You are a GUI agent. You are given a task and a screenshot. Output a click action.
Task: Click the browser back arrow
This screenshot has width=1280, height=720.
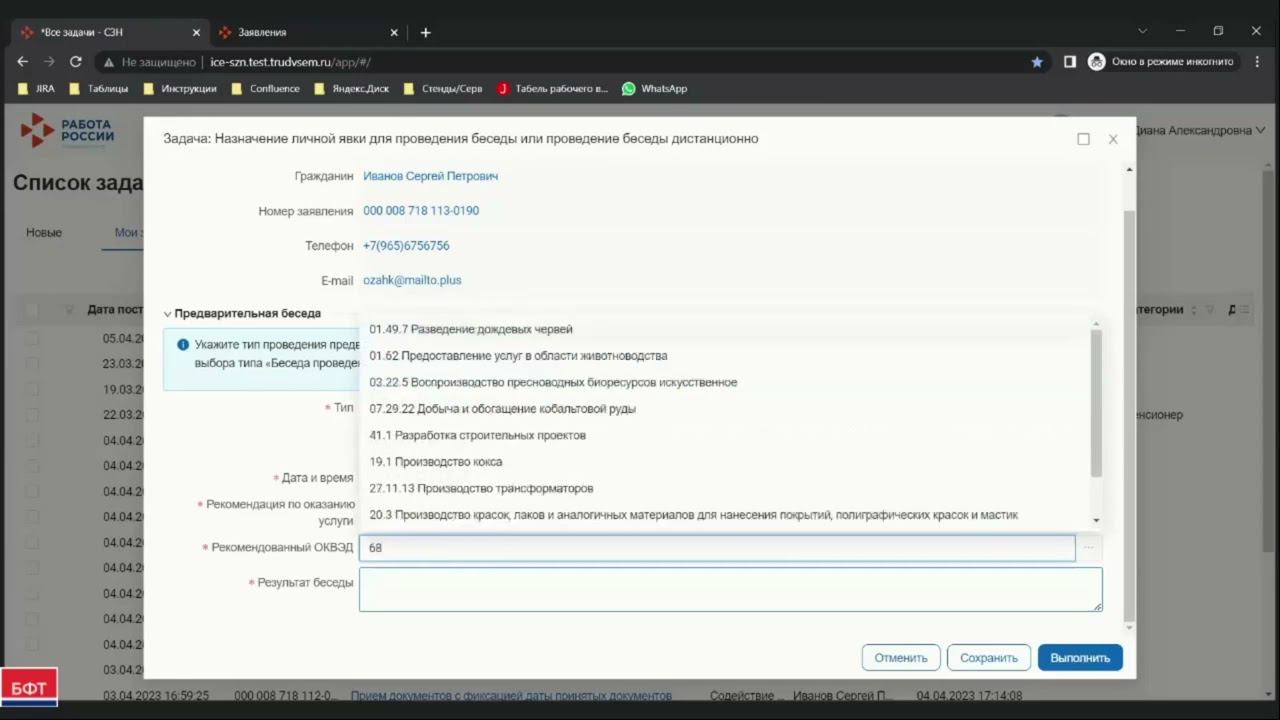pos(23,61)
